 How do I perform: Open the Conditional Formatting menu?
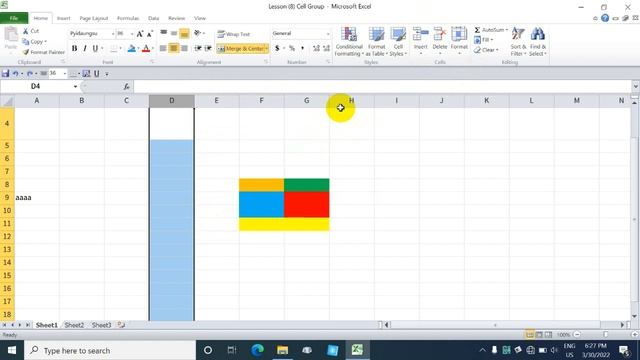pos(349,42)
